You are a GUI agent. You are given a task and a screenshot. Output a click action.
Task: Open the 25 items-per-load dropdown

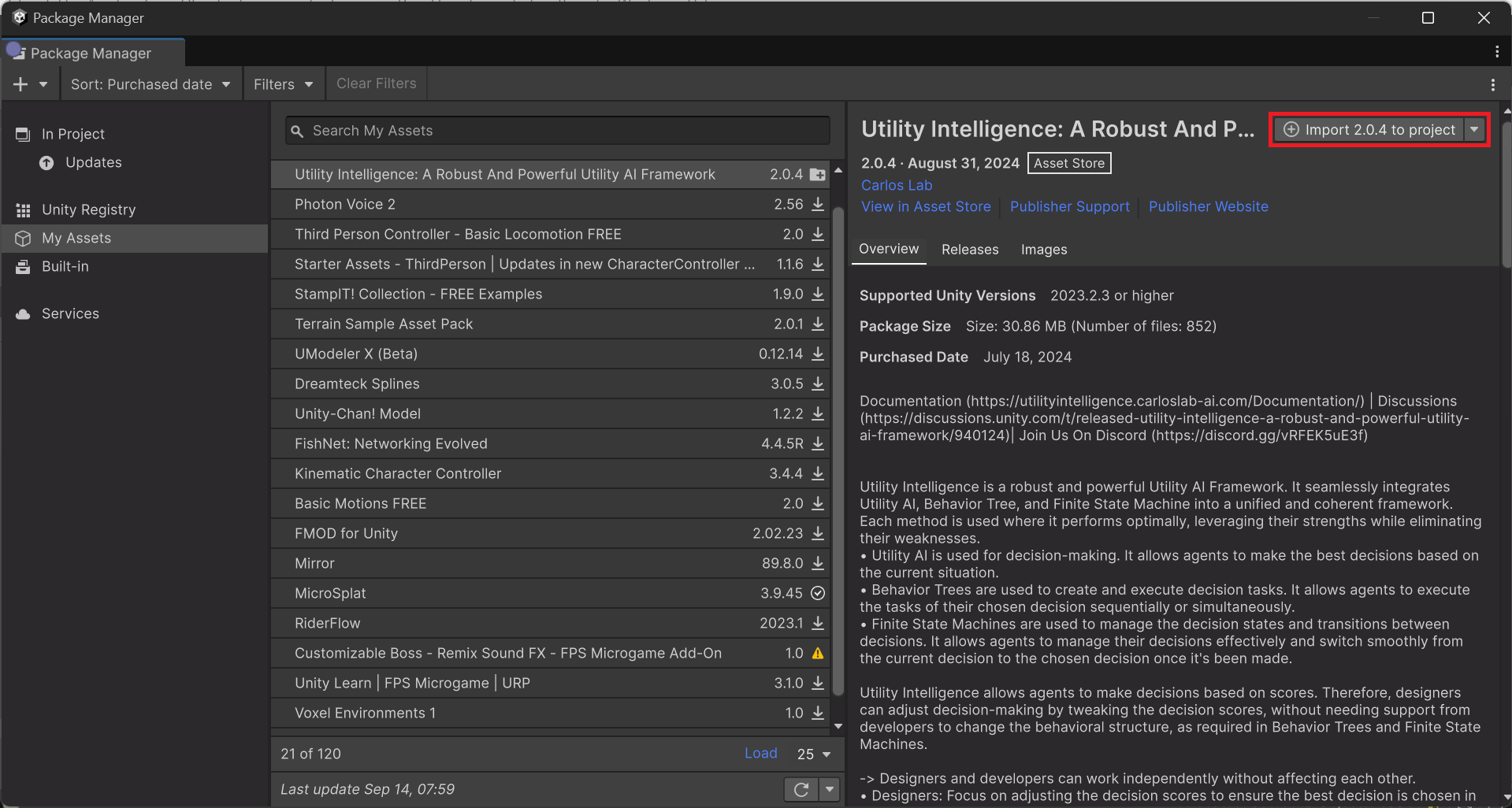point(814,754)
